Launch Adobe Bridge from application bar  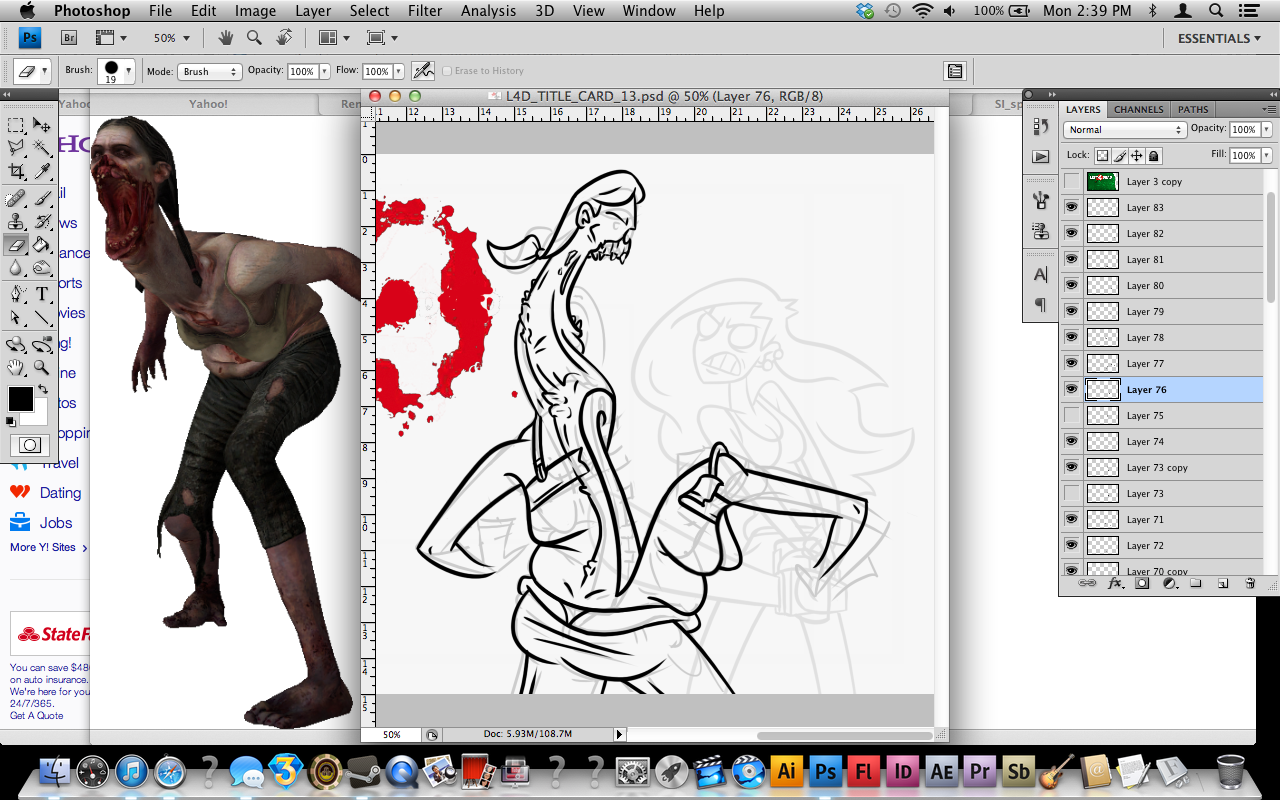69,38
